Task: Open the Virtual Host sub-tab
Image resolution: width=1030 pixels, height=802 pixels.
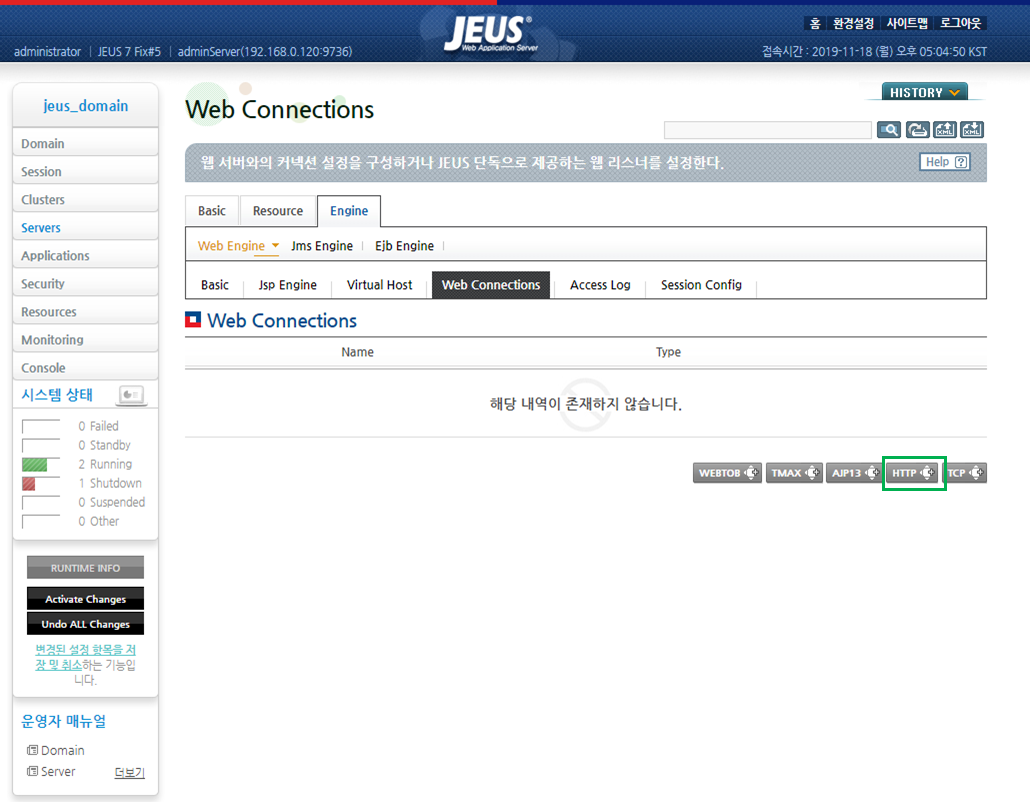Action: point(380,285)
